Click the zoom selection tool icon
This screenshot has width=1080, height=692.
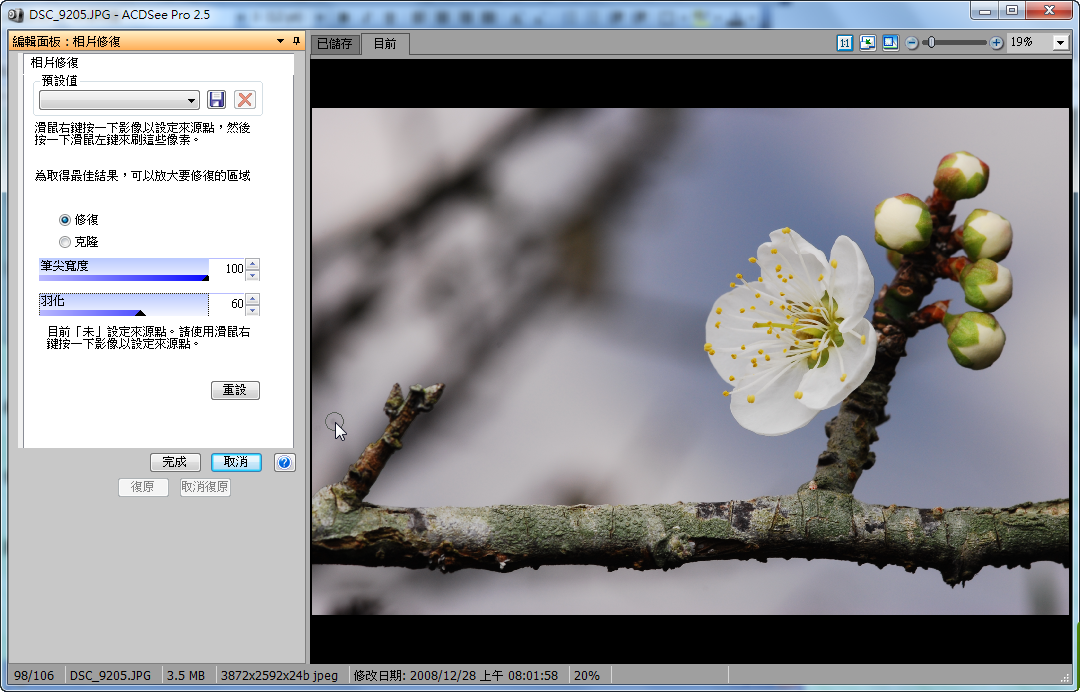(x=889, y=43)
